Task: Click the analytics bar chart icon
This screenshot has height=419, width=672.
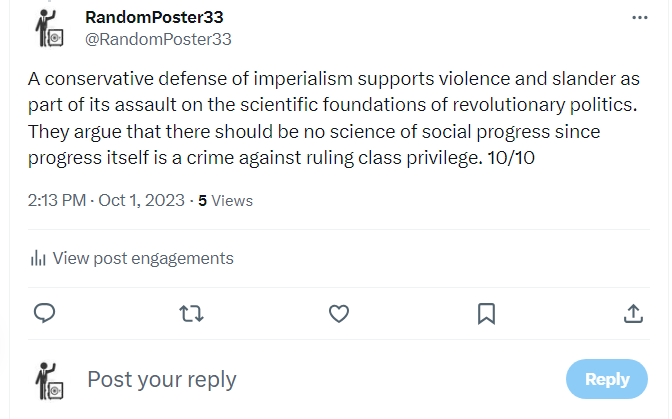Action: (x=39, y=259)
